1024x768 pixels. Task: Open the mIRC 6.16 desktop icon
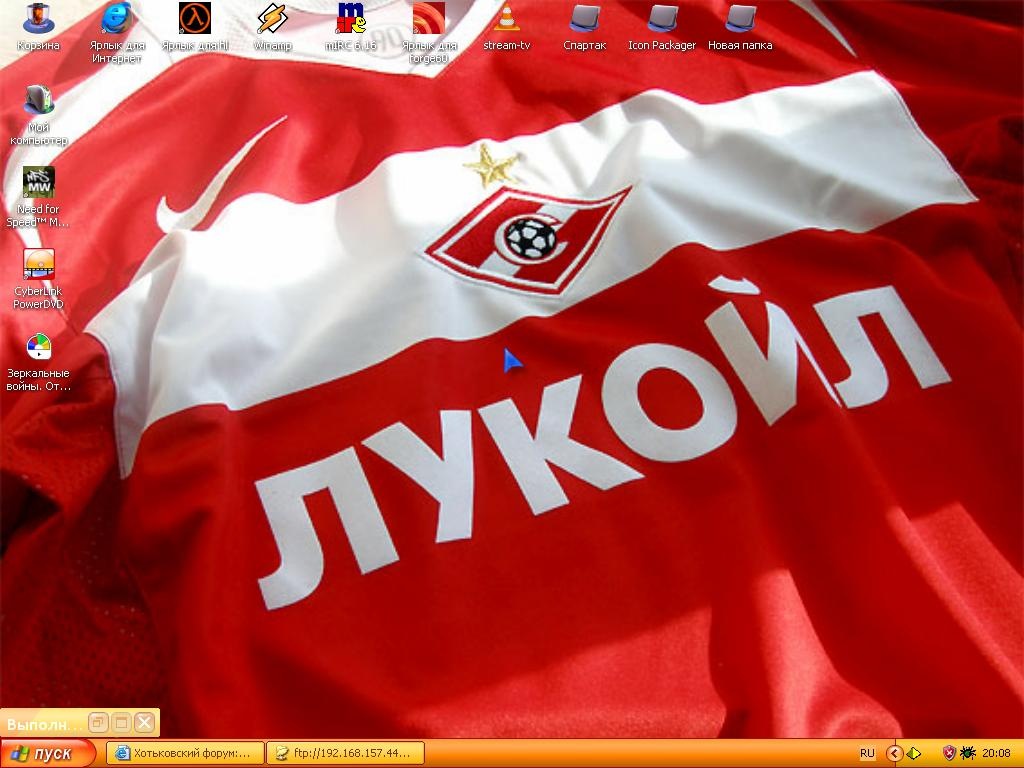[x=350, y=19]
